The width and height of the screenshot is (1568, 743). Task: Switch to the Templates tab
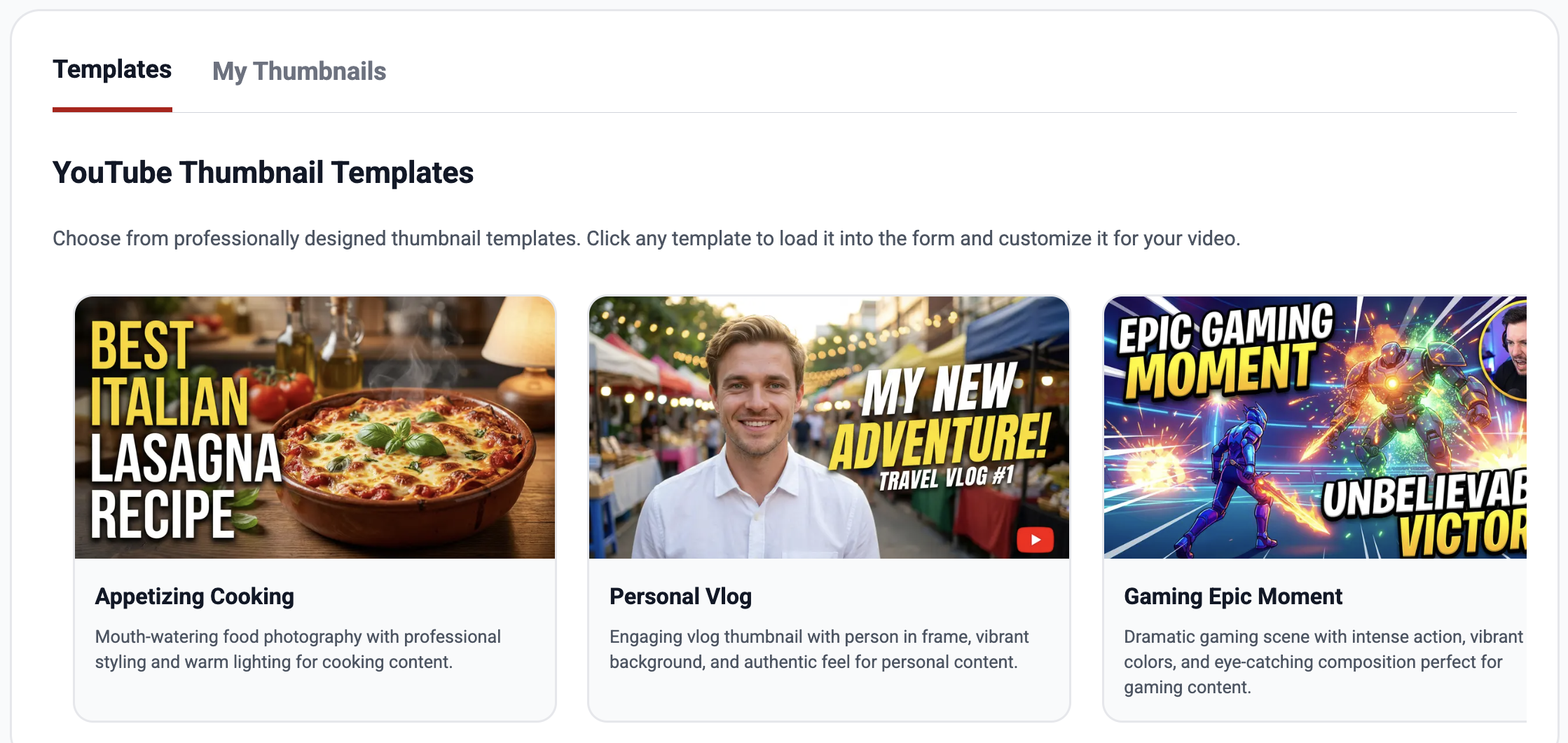[112, 70]
